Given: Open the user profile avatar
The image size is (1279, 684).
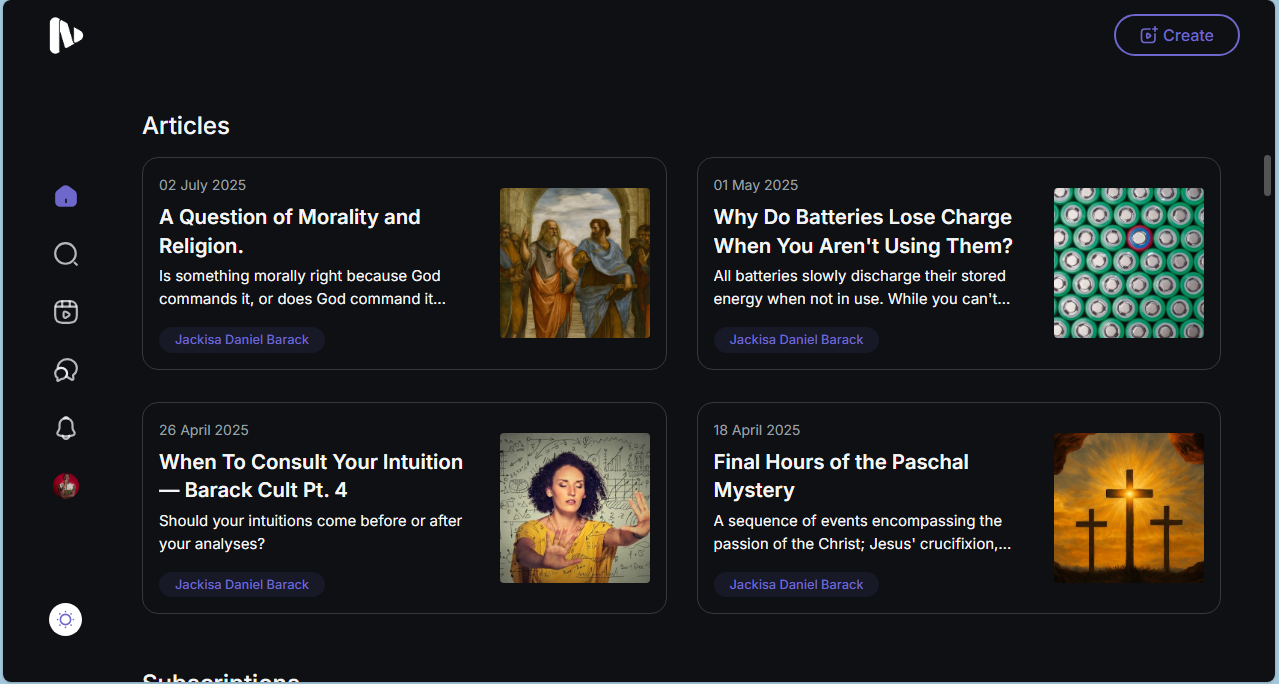Looking at the screenshot, I should tap(66, 486).
